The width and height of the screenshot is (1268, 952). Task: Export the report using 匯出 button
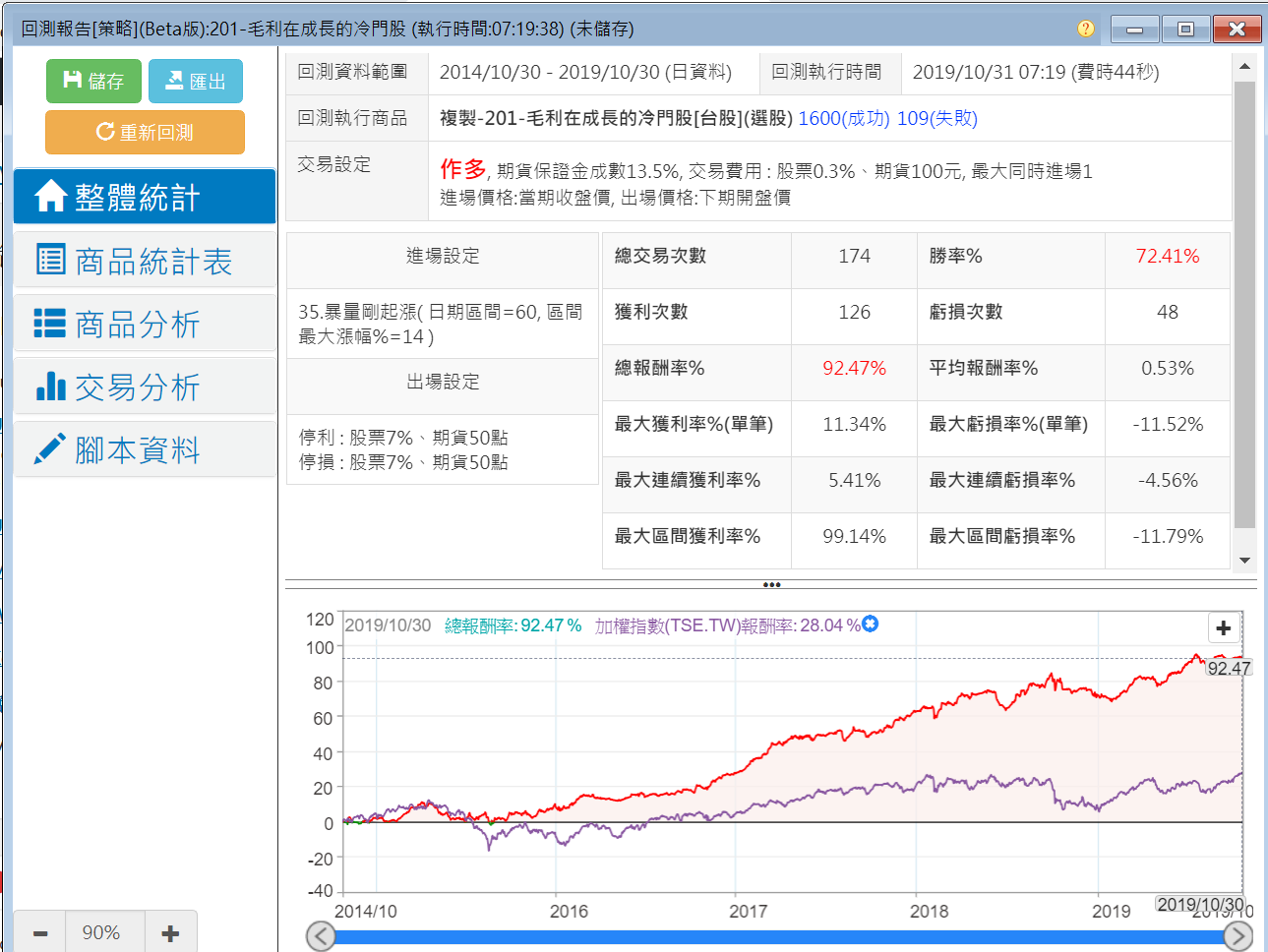coord(195,81)
